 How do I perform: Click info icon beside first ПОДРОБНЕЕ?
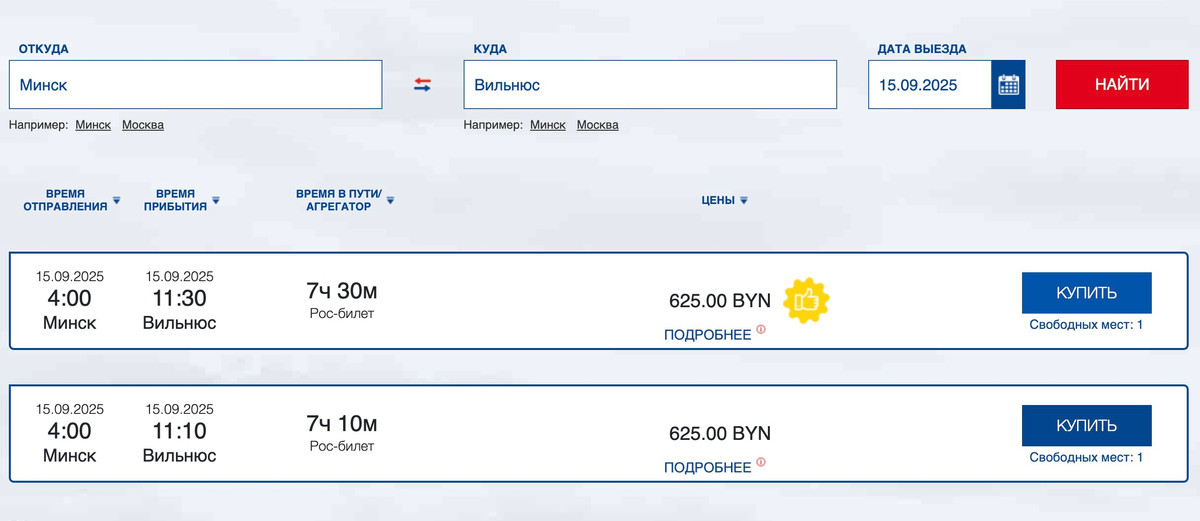(x=761, y=329)
